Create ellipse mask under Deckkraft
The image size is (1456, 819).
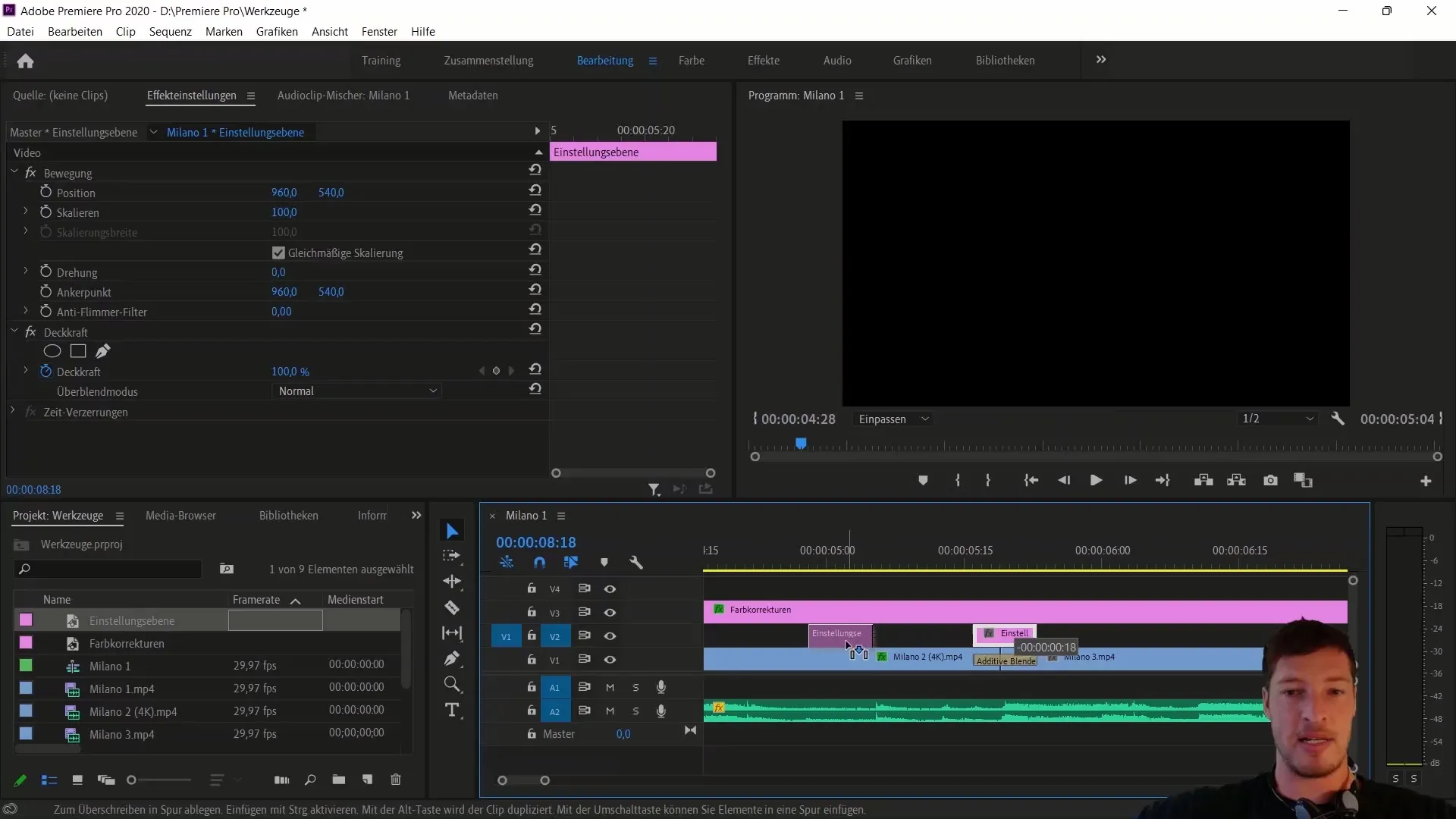tap(52, 351)
